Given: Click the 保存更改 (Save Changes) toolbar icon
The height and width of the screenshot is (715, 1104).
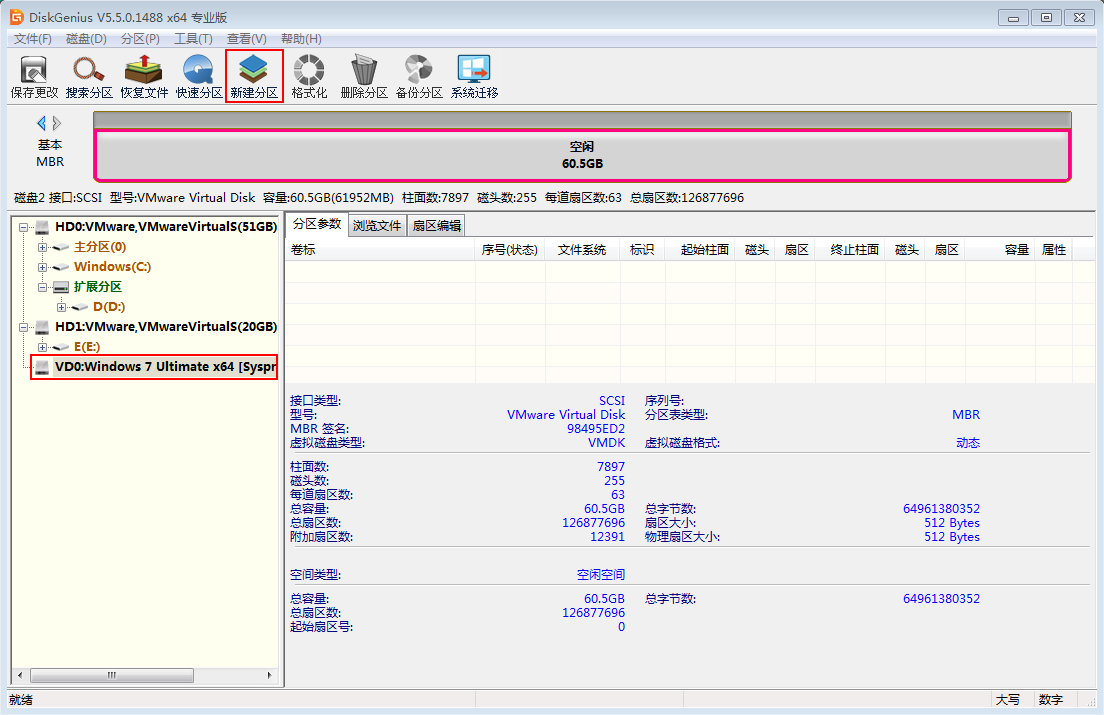Looking at the screenshot, I should coord(34,76).
